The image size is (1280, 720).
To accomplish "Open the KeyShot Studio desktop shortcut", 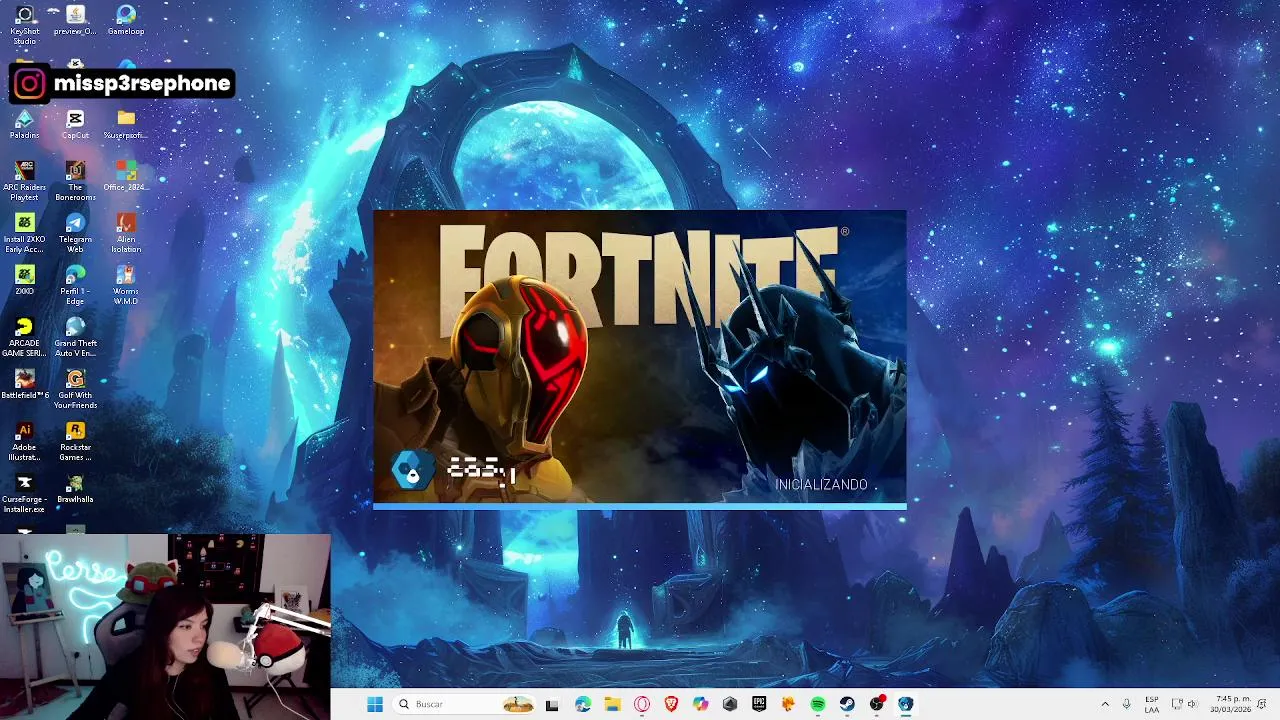I will 24,25.
